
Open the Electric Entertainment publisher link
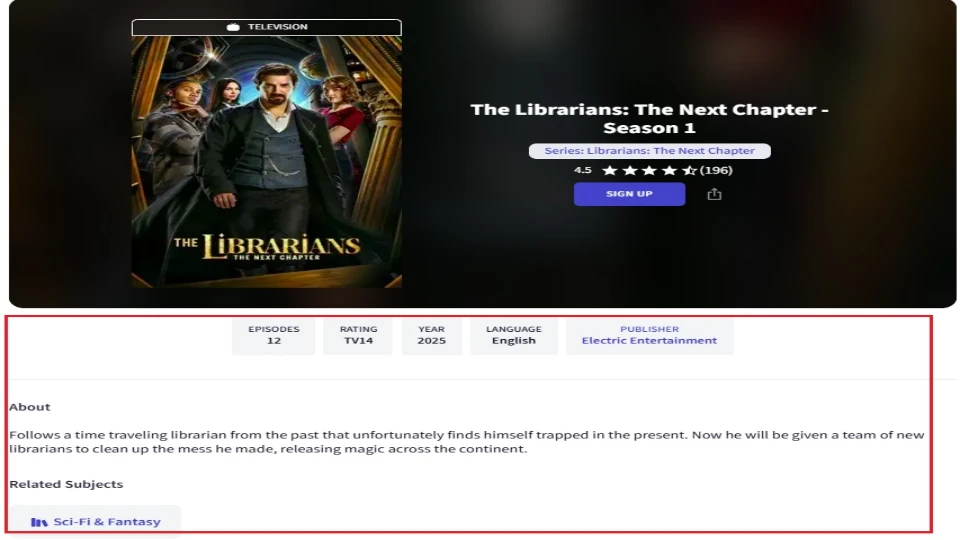click(x=649, y=340)
